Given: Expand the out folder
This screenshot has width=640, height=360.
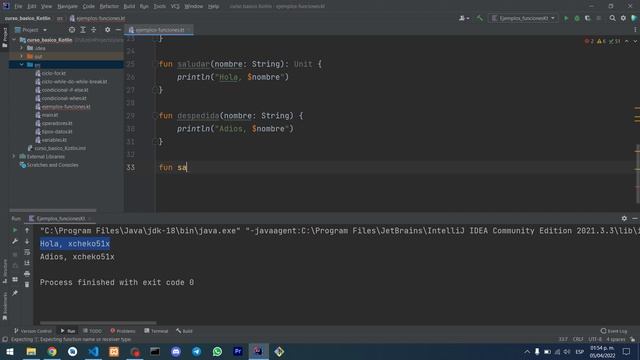Looking at the screenshot, I should pyautogui.click(x=22, y=56).
